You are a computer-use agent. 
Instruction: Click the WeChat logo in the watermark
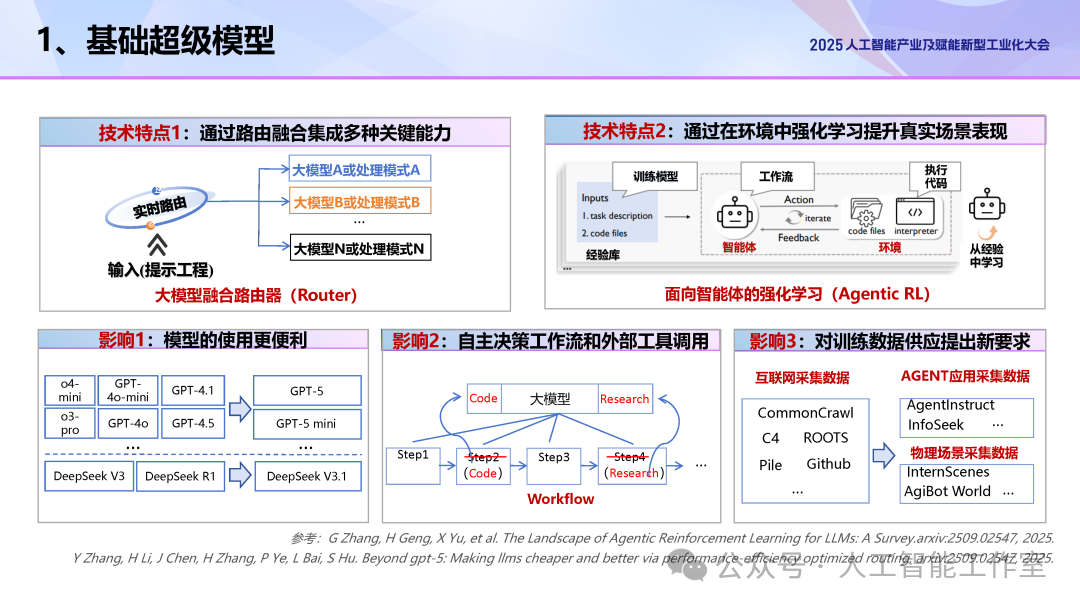click(691, 568)
